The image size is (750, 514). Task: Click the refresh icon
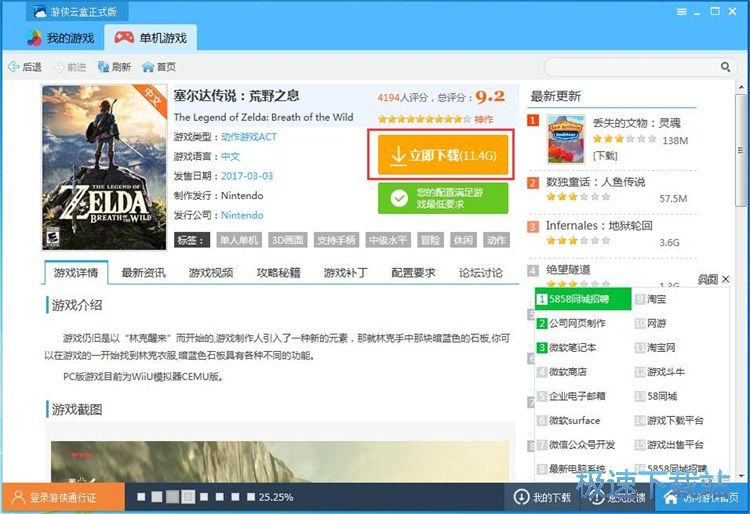103,67
